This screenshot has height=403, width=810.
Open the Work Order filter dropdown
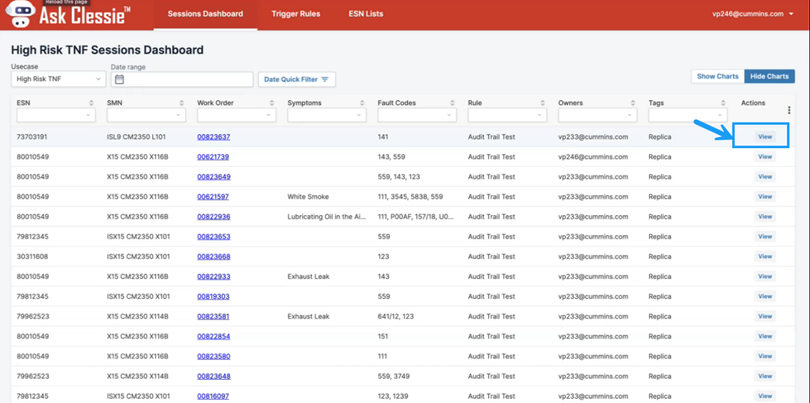tap(237, 115)
